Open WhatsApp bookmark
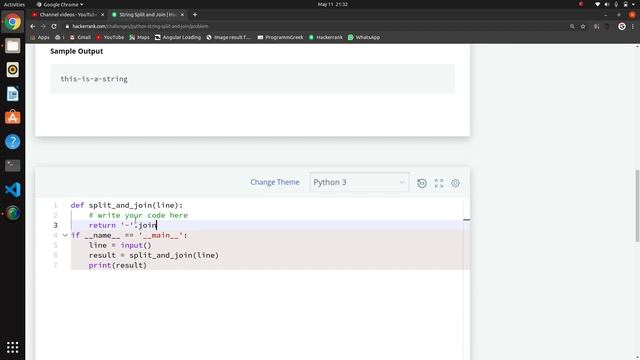This screenshot has width=640, height=360. tap(364, 37)
